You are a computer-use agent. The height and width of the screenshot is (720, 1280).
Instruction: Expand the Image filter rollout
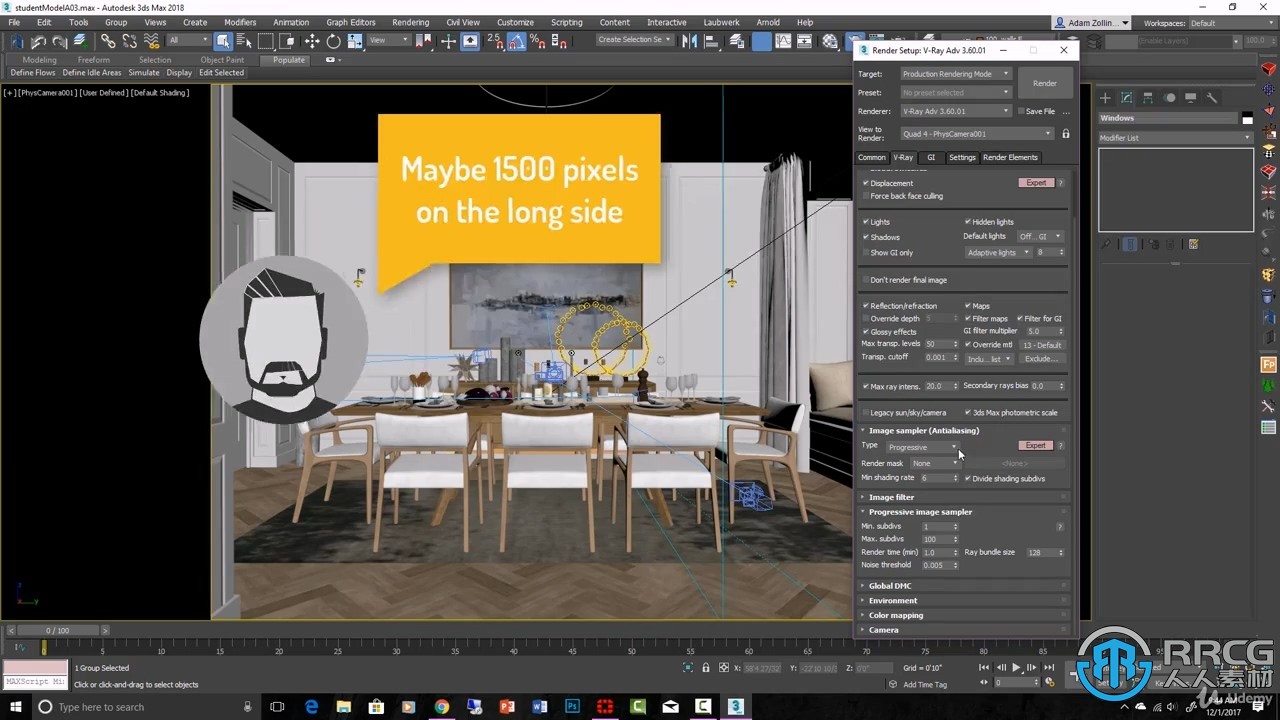[x=965, y=497]
